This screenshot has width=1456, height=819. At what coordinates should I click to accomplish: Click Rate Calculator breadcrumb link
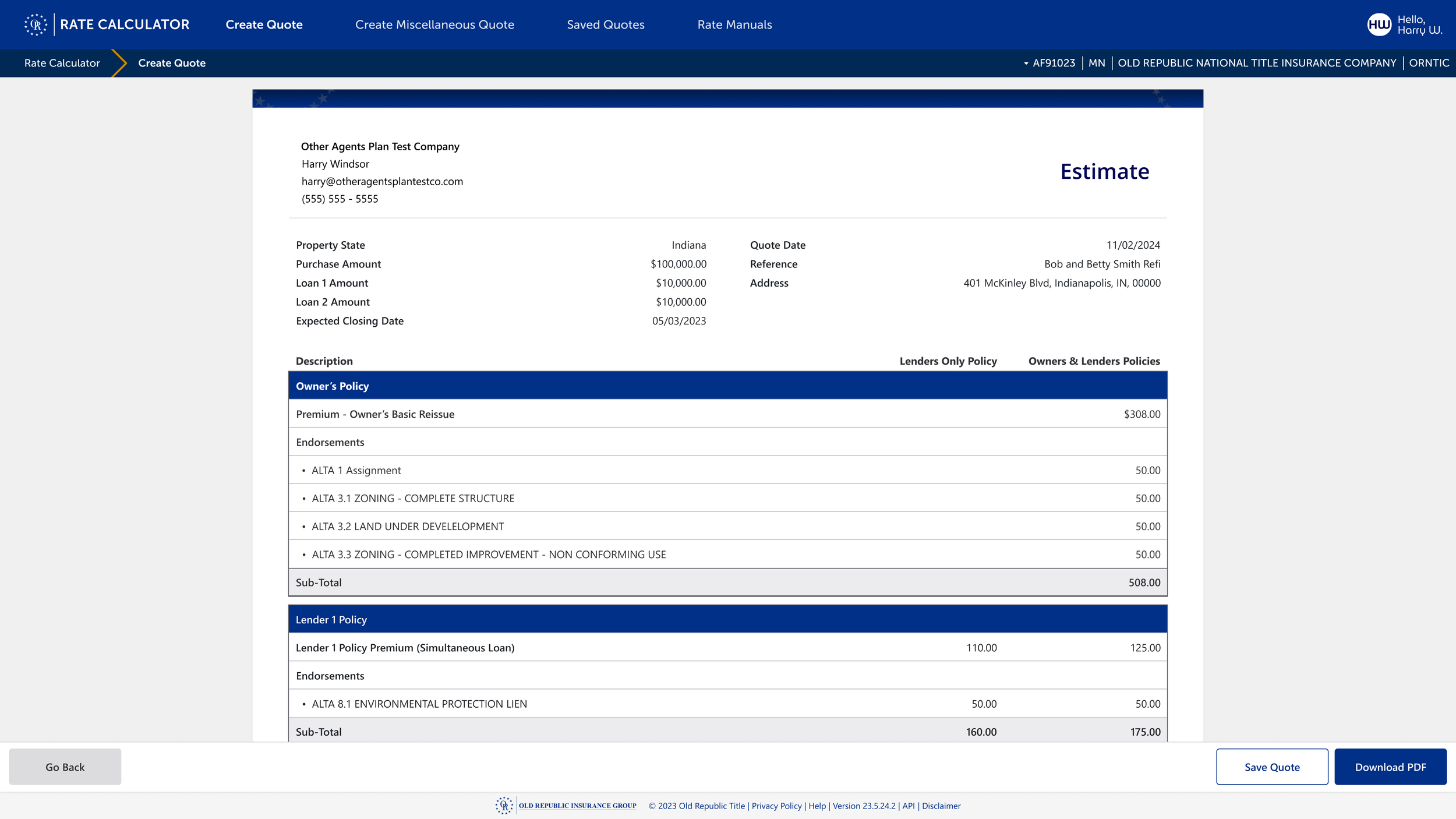pyautogui.click(x=62, y=63)
